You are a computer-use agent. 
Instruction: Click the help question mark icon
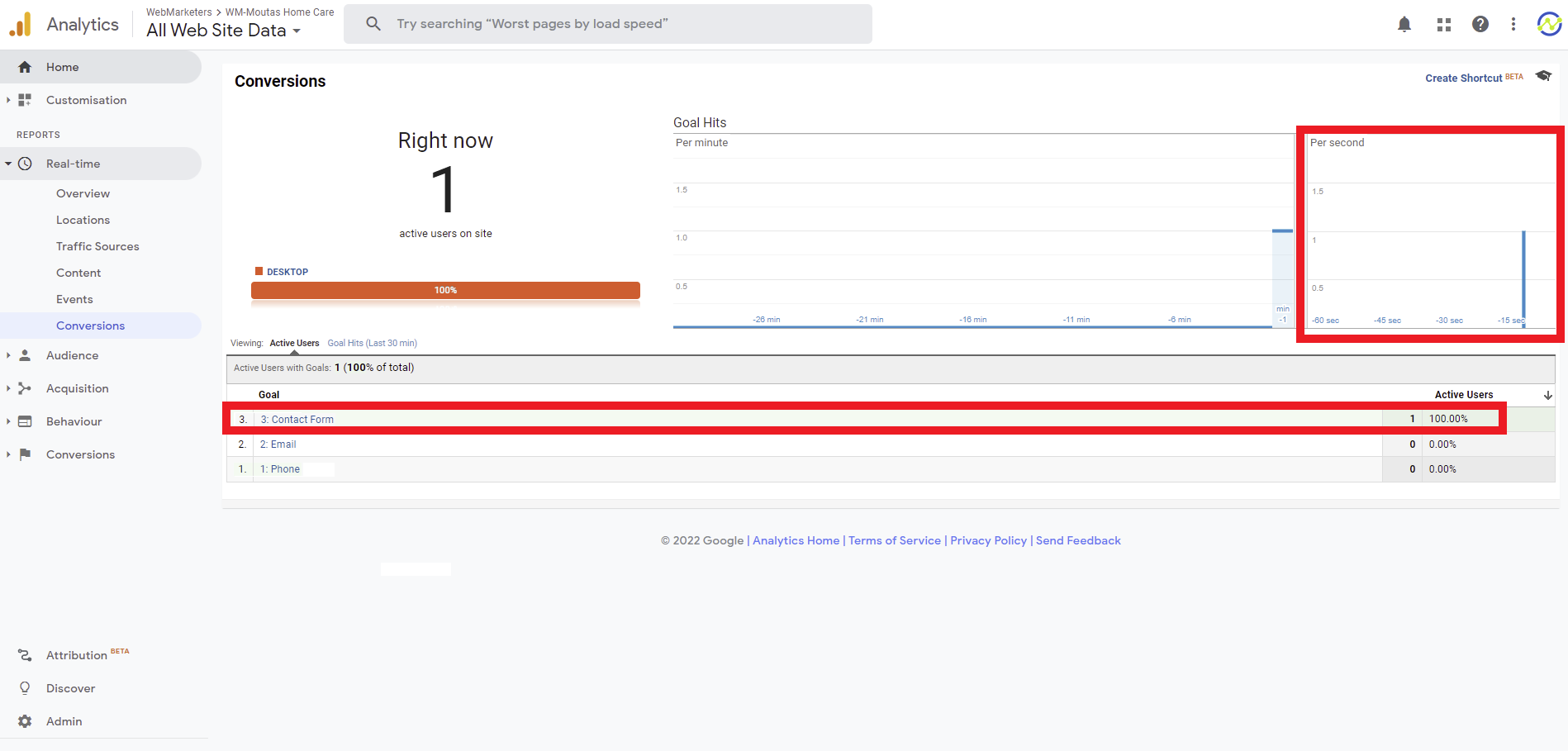(1480, 25)
